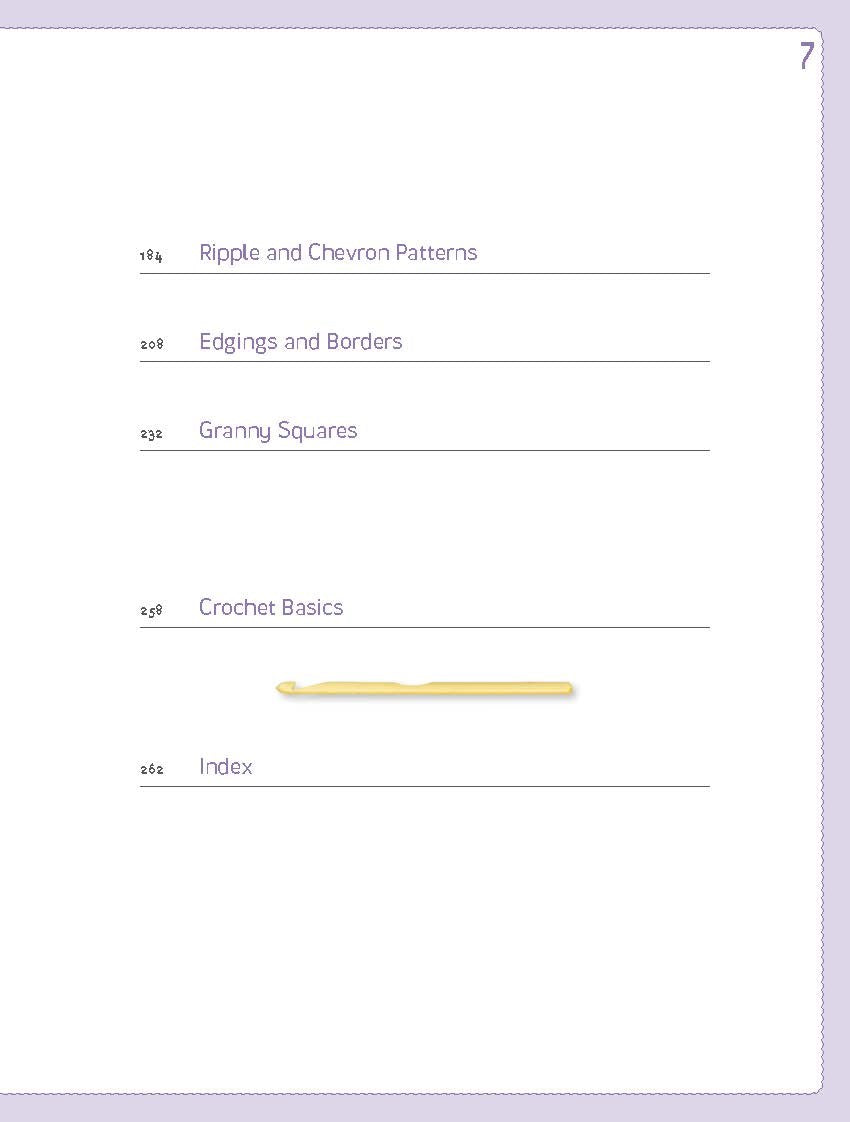Click page number 258
This screenshot has width=850, height=1122.
[151, 611]
